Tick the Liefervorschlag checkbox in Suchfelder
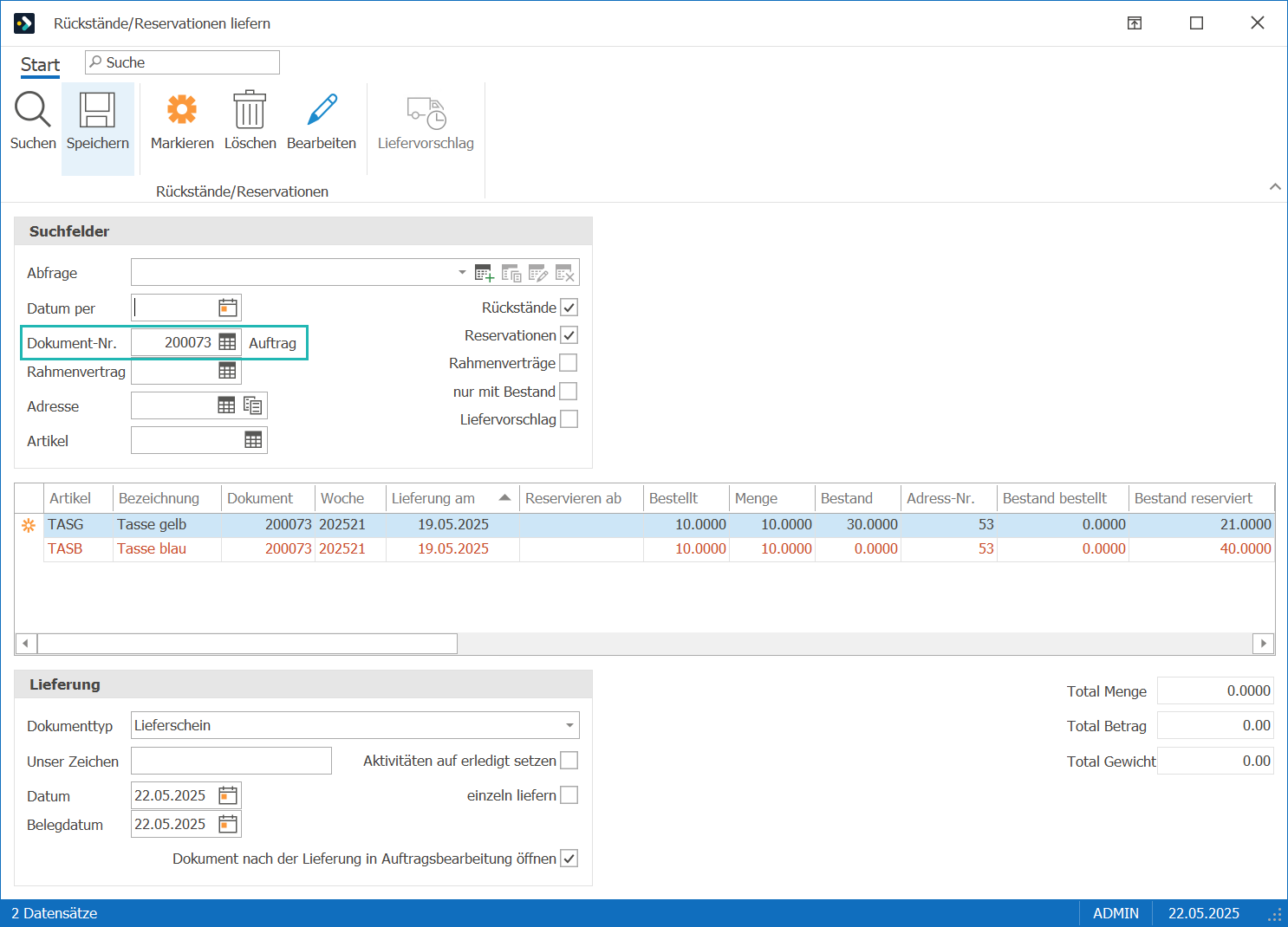The width and height of the screenshot is (1288, 927). coord(569,419)
